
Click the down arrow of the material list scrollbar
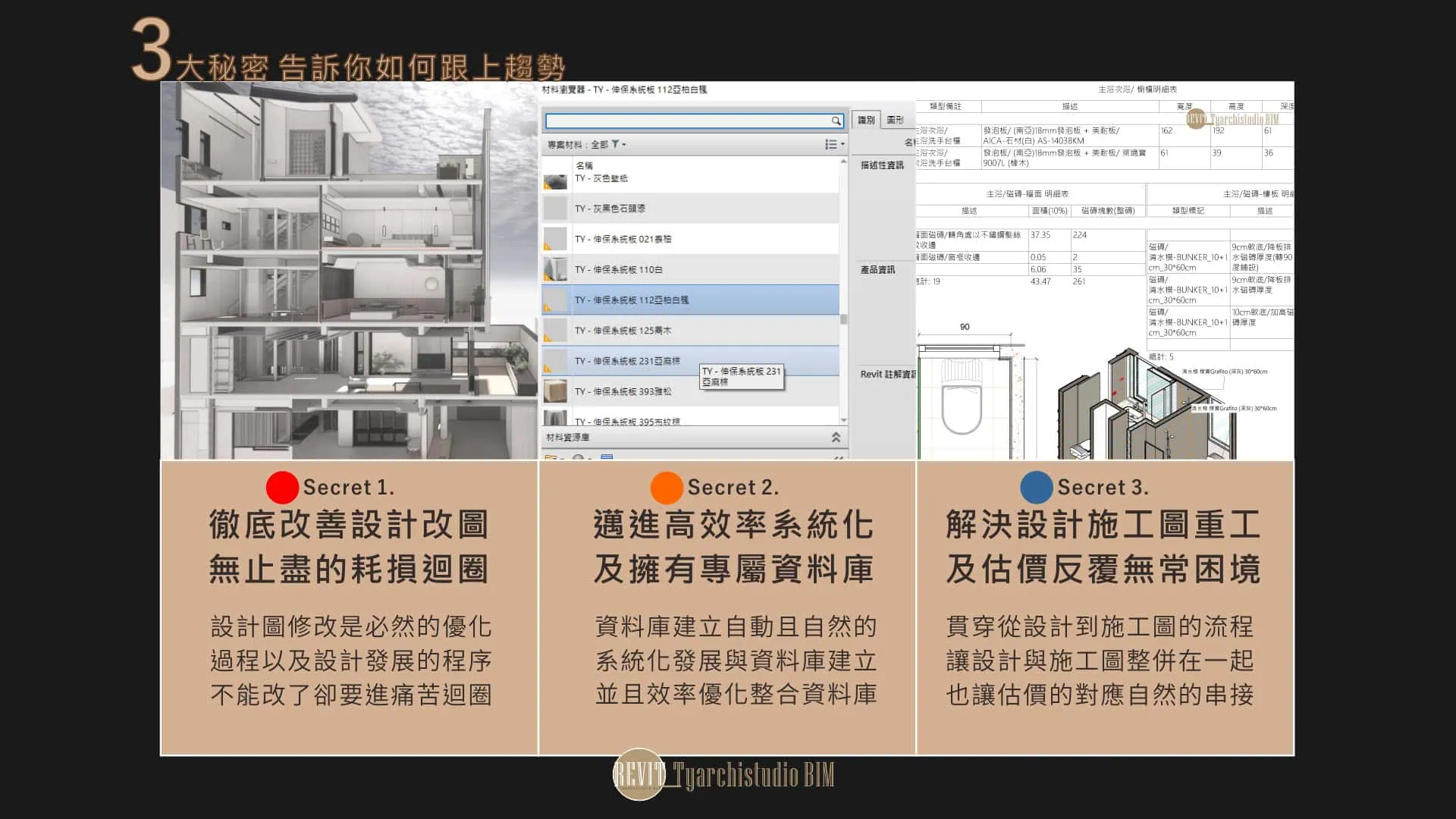843,419
